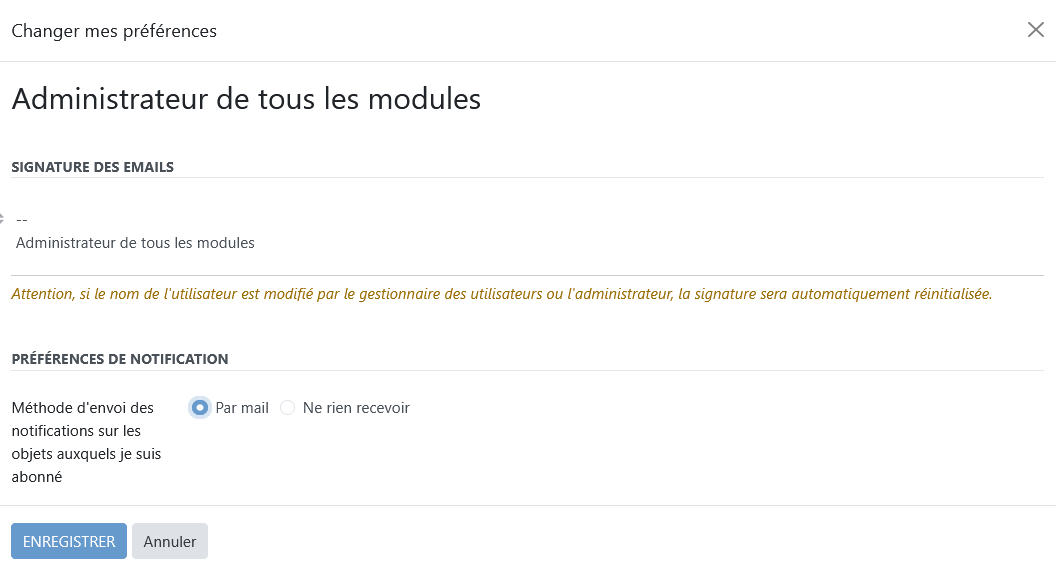Choose the Ne rien recevoir radio button
This screenshot has height=571, width=1056.
point(288,408)
